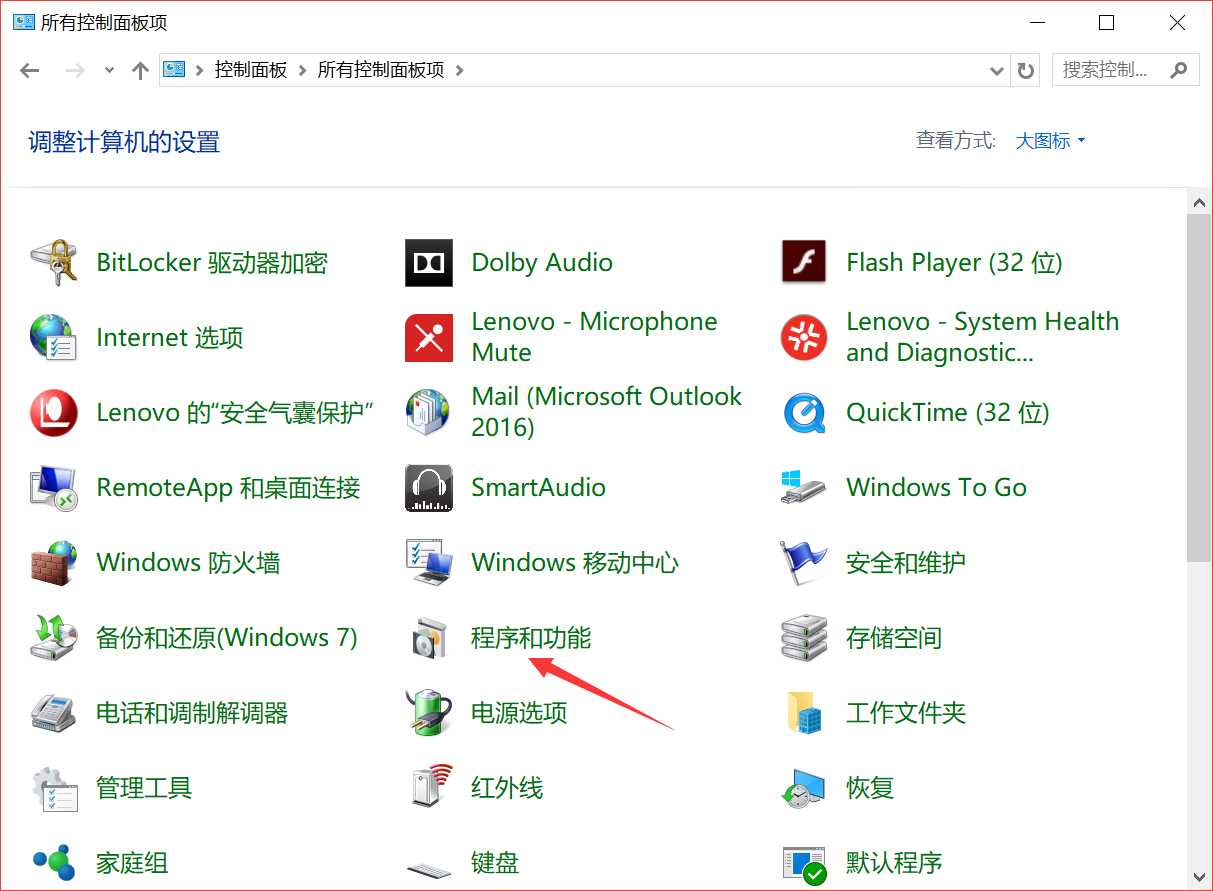Open the 管理工具 text link
The height and width of the screenshot is (891, 1213).
[x=144, y=788]
